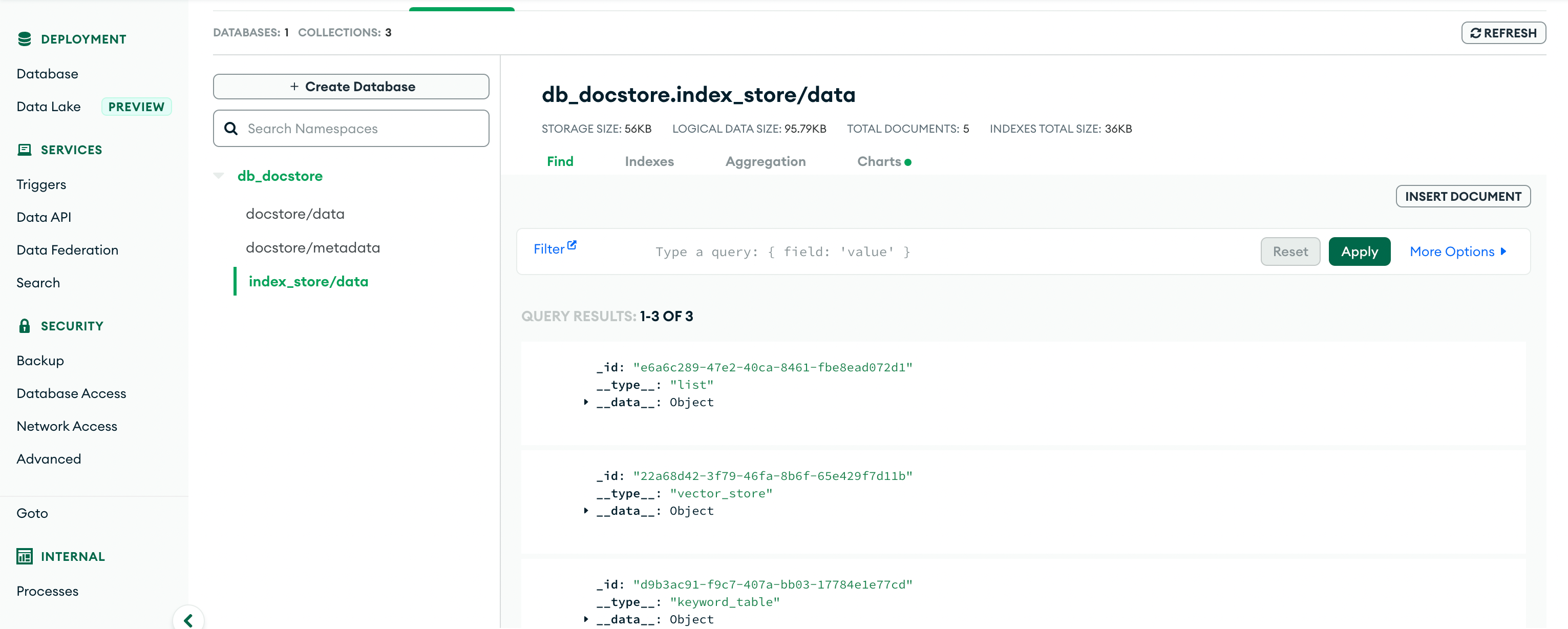
Task: Refresh the collections list
Action: (x=1503, y=33)
